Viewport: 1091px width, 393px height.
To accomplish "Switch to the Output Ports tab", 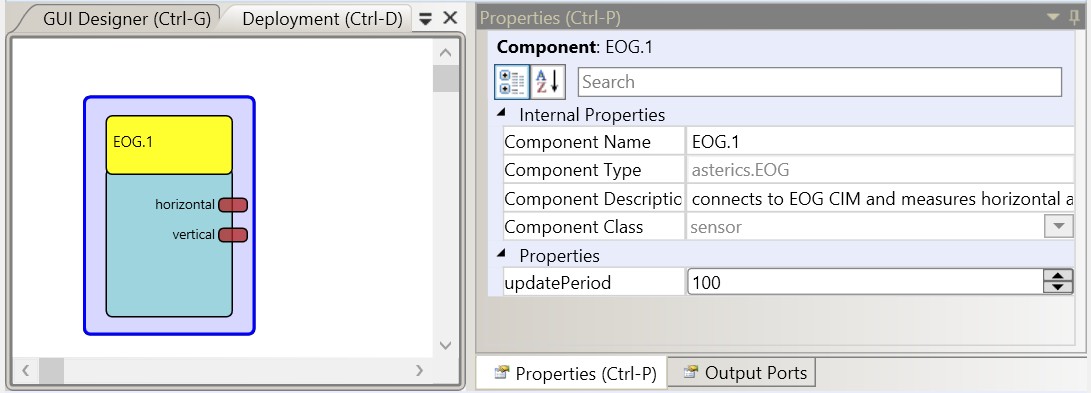I will click(x=742, y=373).
